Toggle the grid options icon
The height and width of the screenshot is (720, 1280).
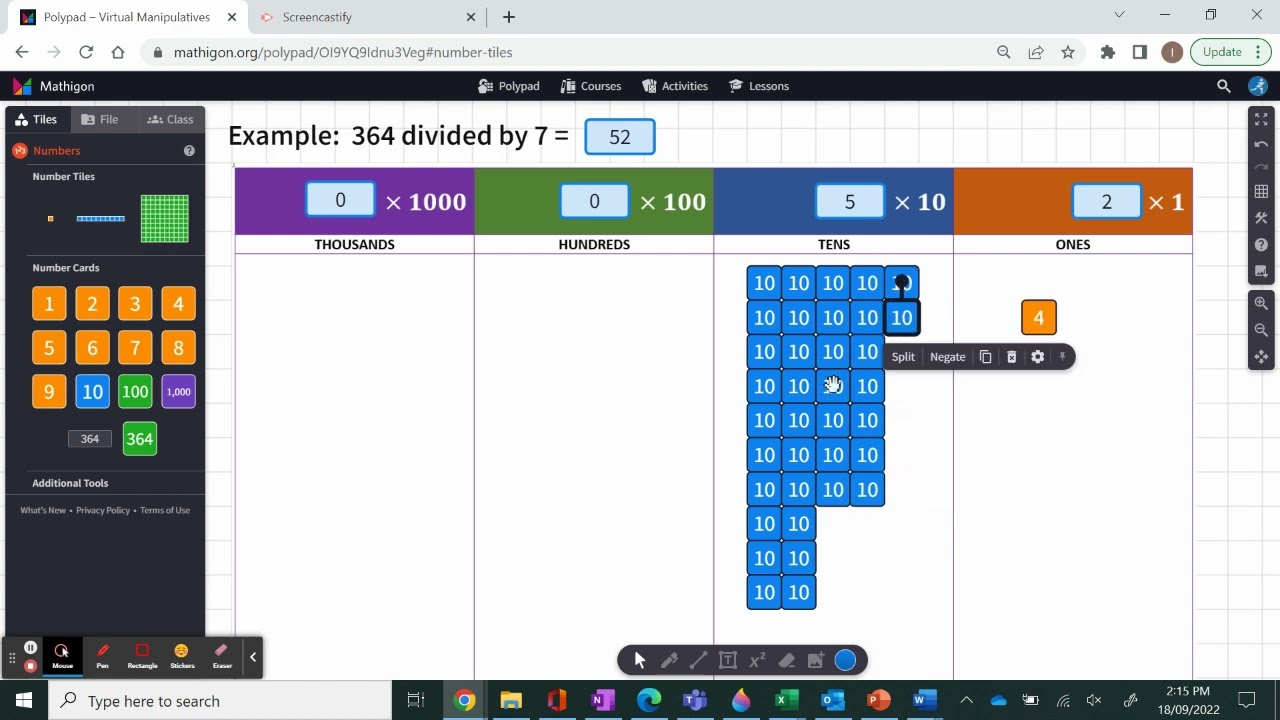[1261, 192]
